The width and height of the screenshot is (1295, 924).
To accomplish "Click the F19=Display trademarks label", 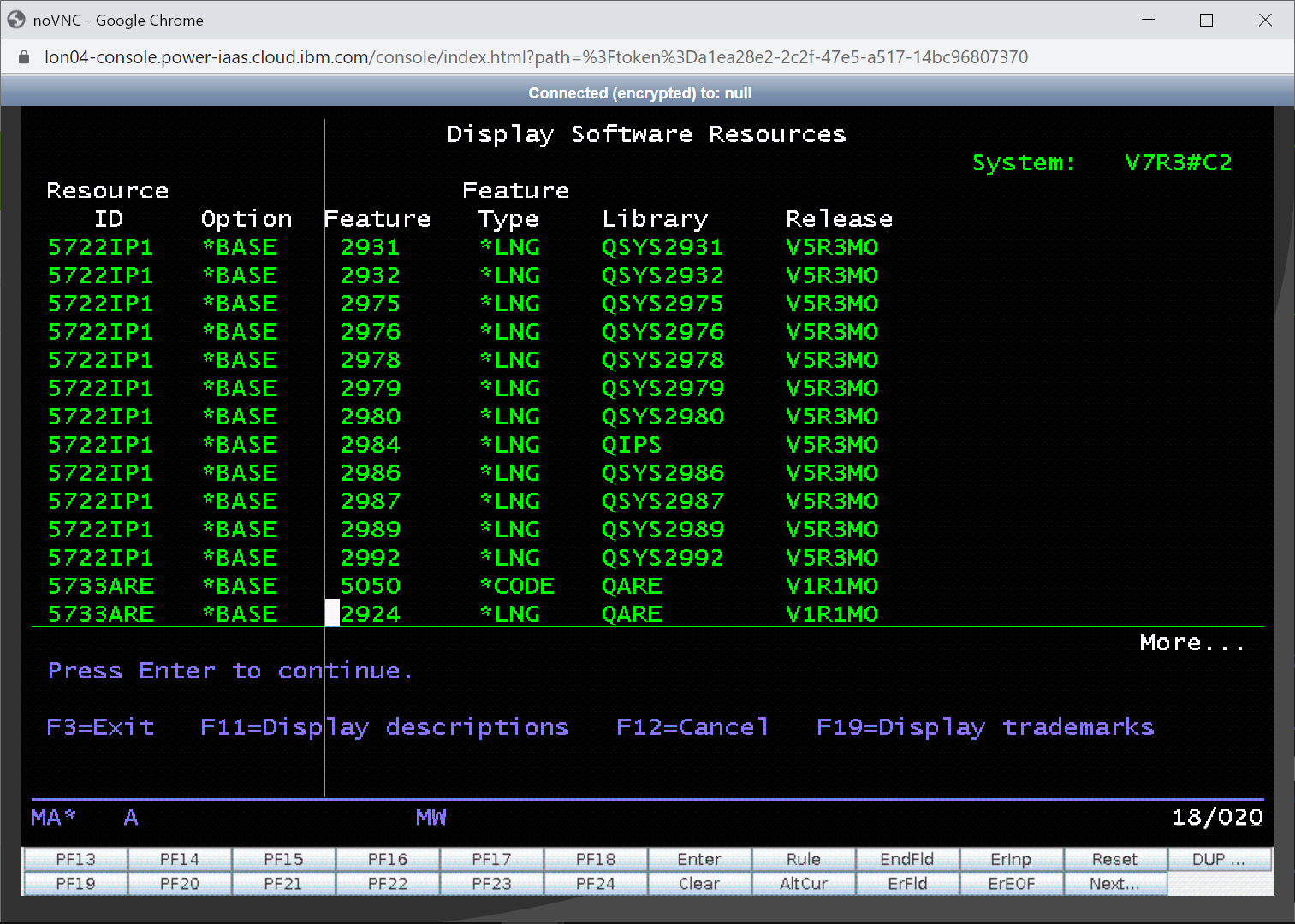I will click(x=985, y=727).
